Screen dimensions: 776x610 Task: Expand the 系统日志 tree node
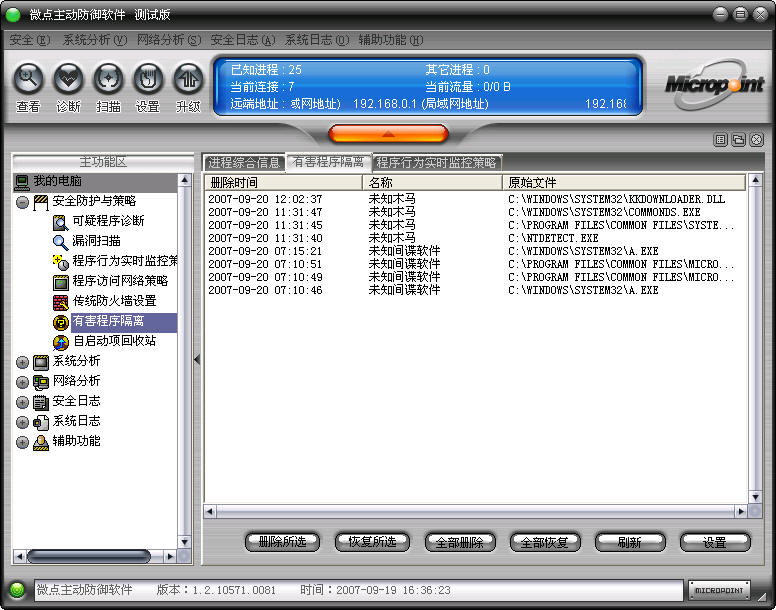(x=22, y=422)
